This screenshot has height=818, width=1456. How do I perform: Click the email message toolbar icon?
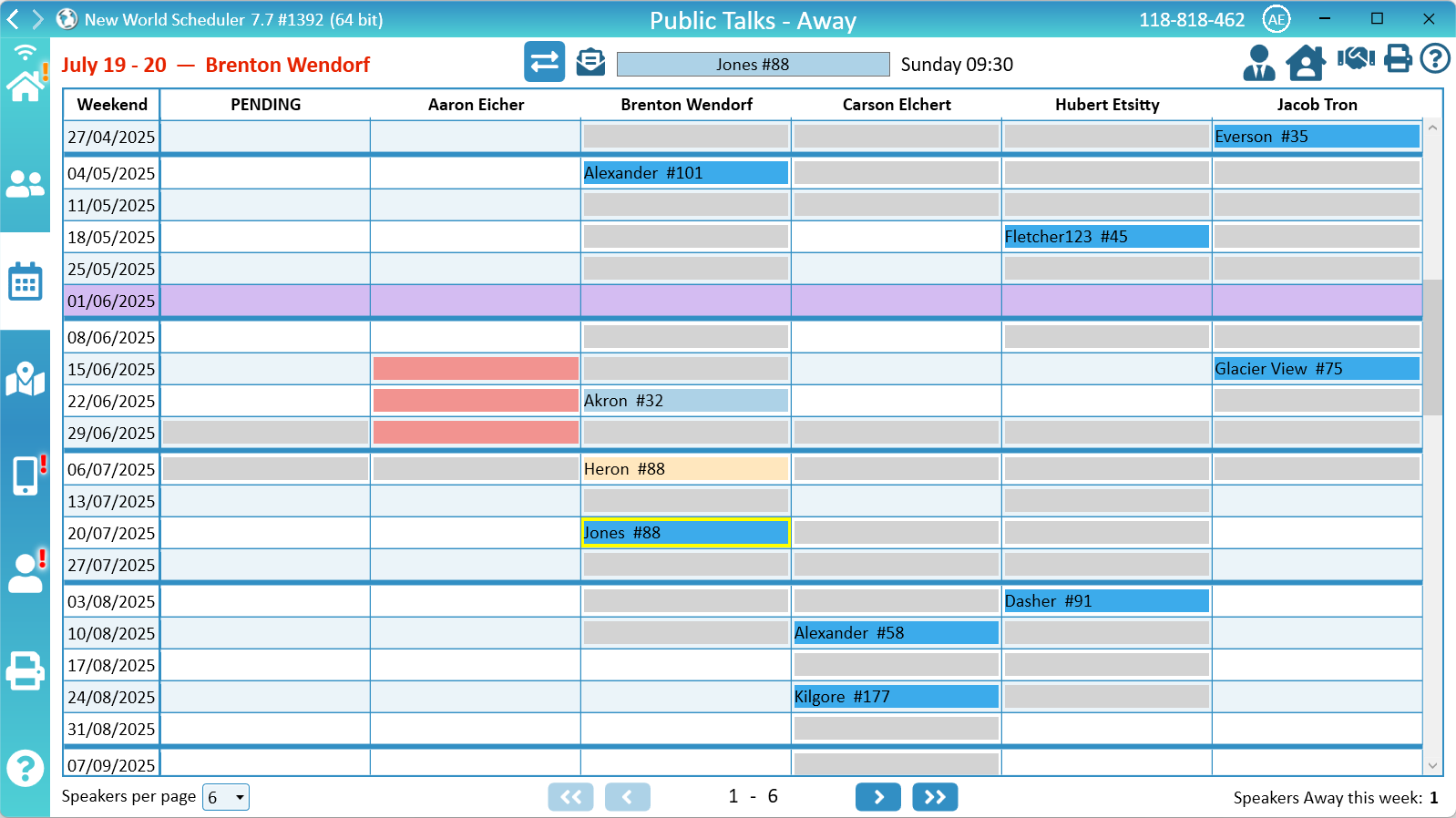point(590,62)
